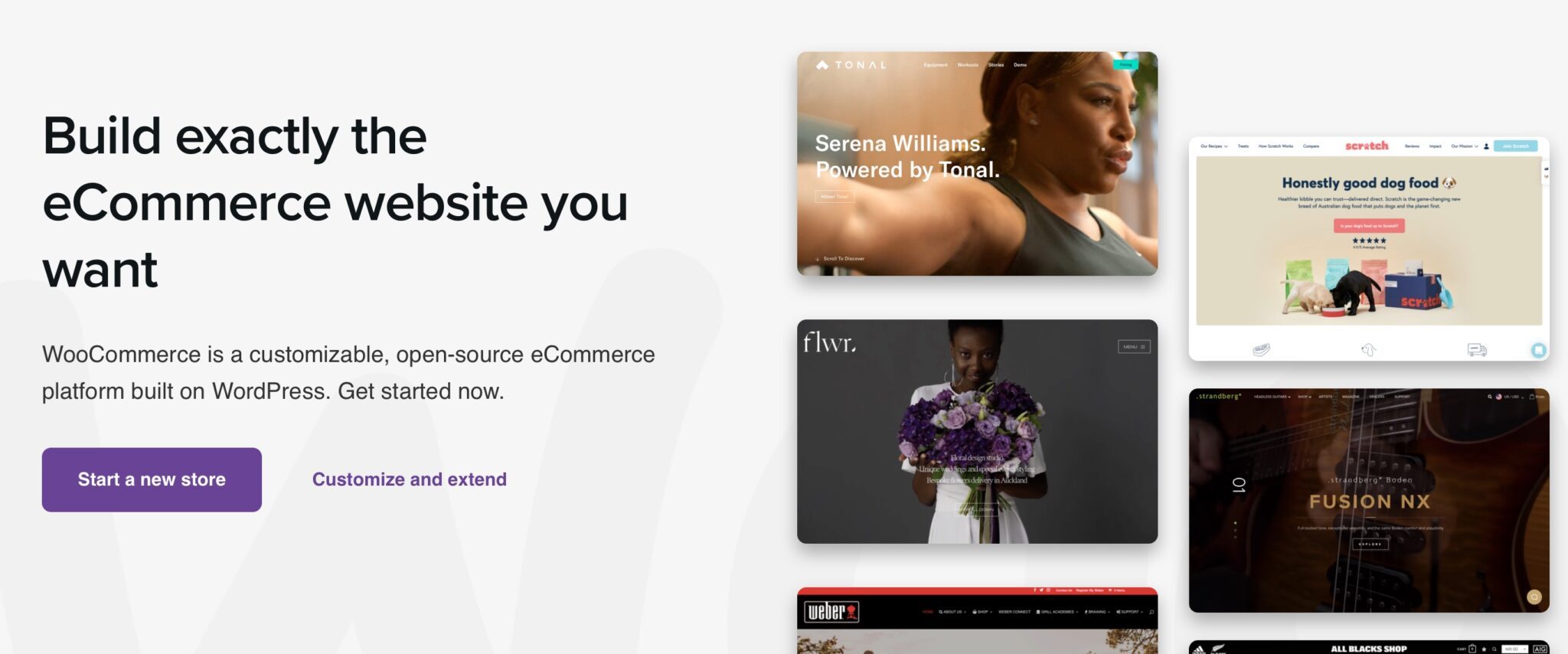
Task: Click the active first slide dot on Strandberg
Action: (1235, 523)
